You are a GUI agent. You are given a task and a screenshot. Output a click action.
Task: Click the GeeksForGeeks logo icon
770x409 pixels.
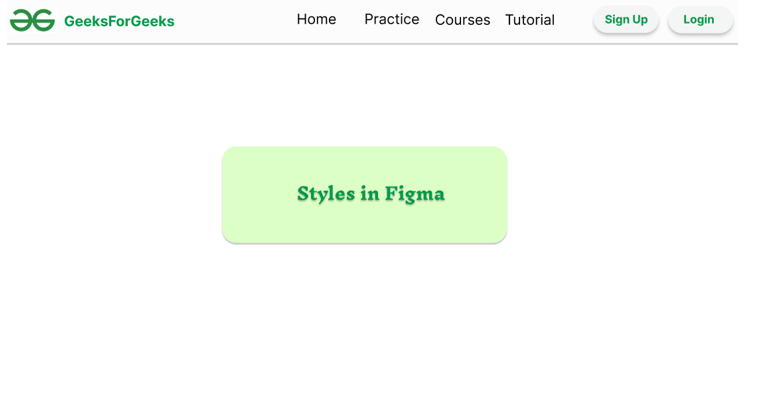click(32, 20)
